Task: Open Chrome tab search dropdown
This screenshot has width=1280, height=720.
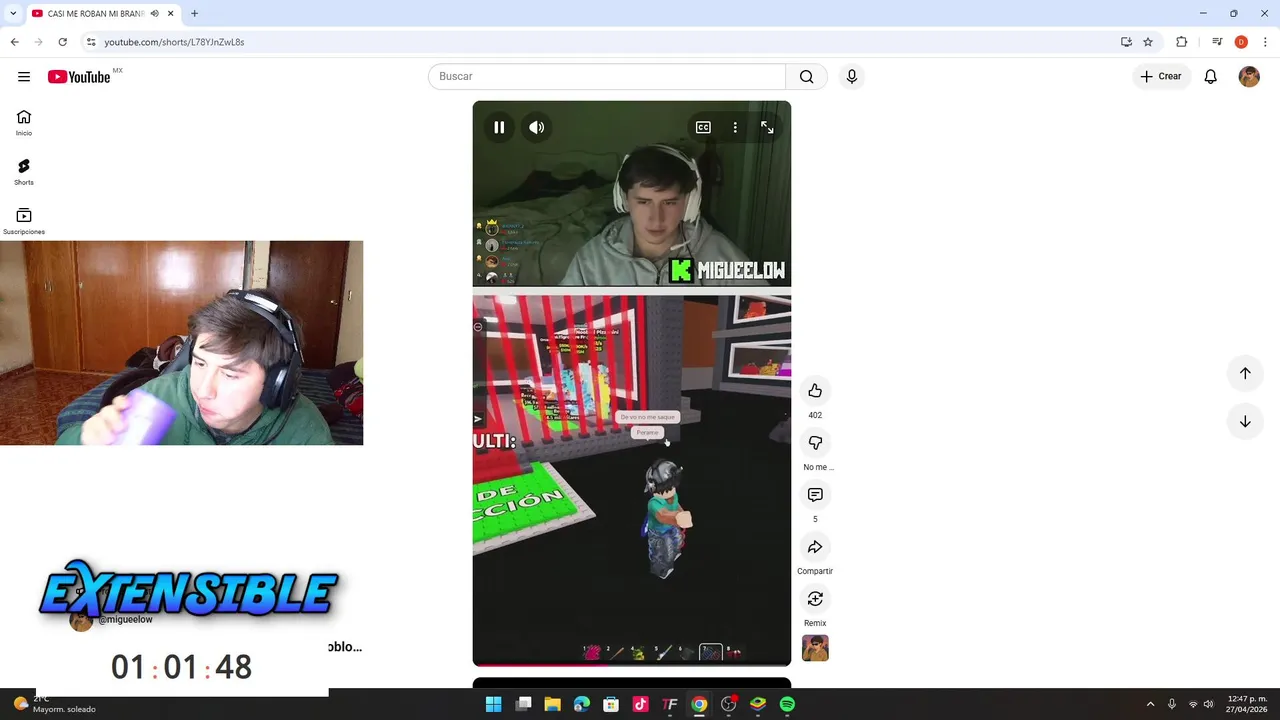Action: click(13, 13)
